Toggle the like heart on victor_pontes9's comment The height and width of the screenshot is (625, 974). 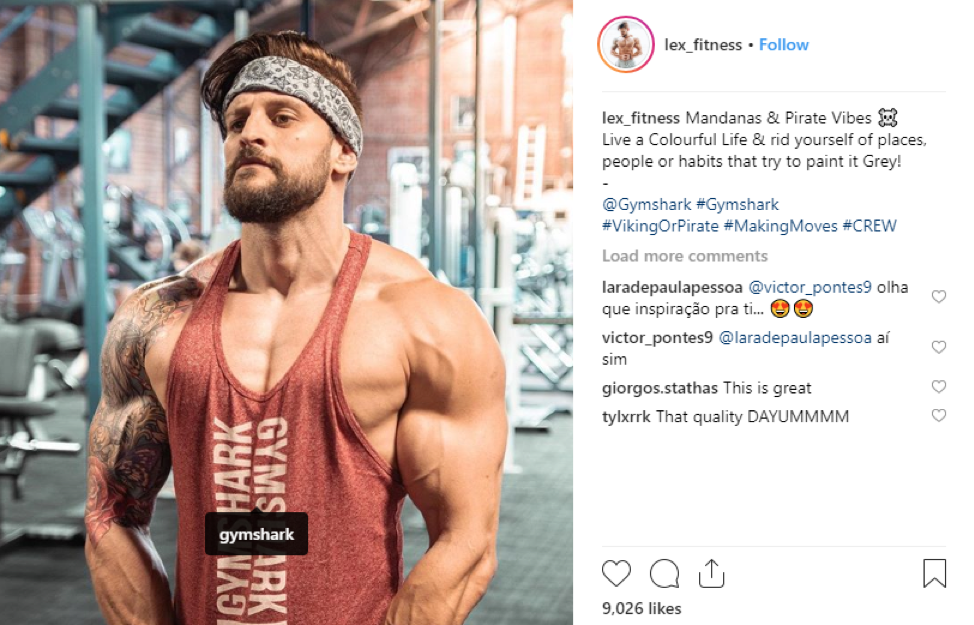coord(938,346)
